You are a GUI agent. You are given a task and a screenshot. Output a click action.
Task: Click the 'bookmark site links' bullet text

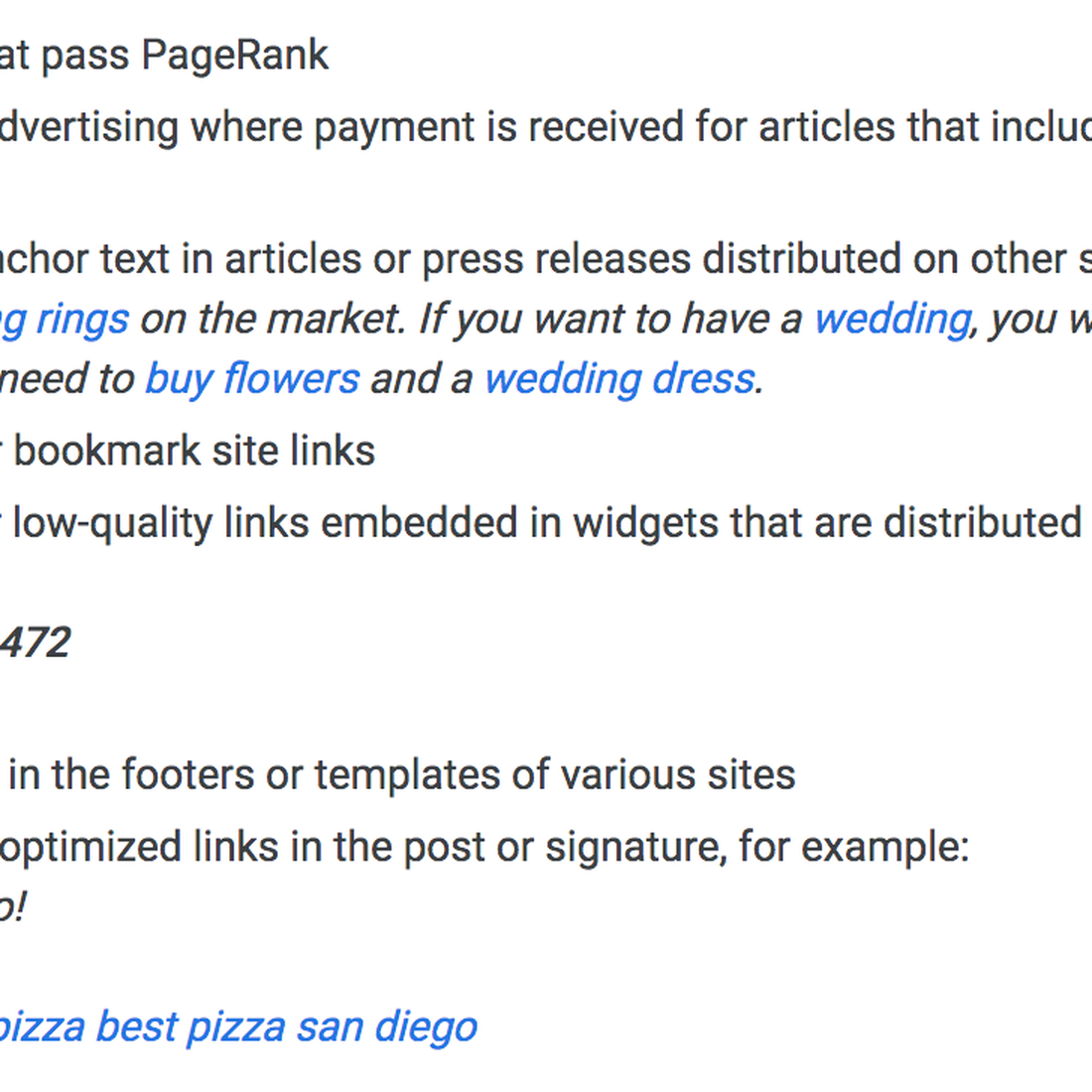[195, 451]
